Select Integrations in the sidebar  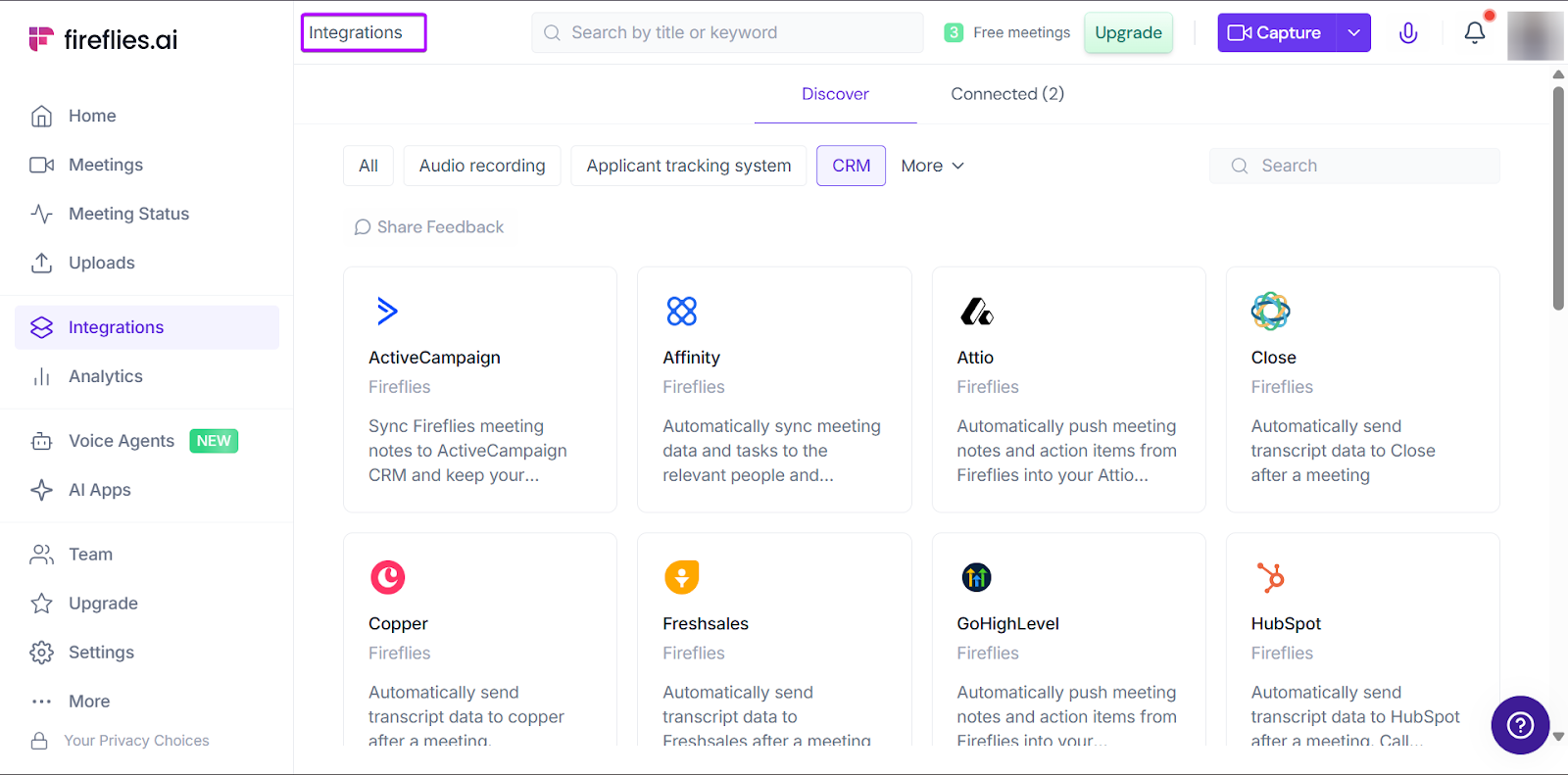(x=147, y=327)
